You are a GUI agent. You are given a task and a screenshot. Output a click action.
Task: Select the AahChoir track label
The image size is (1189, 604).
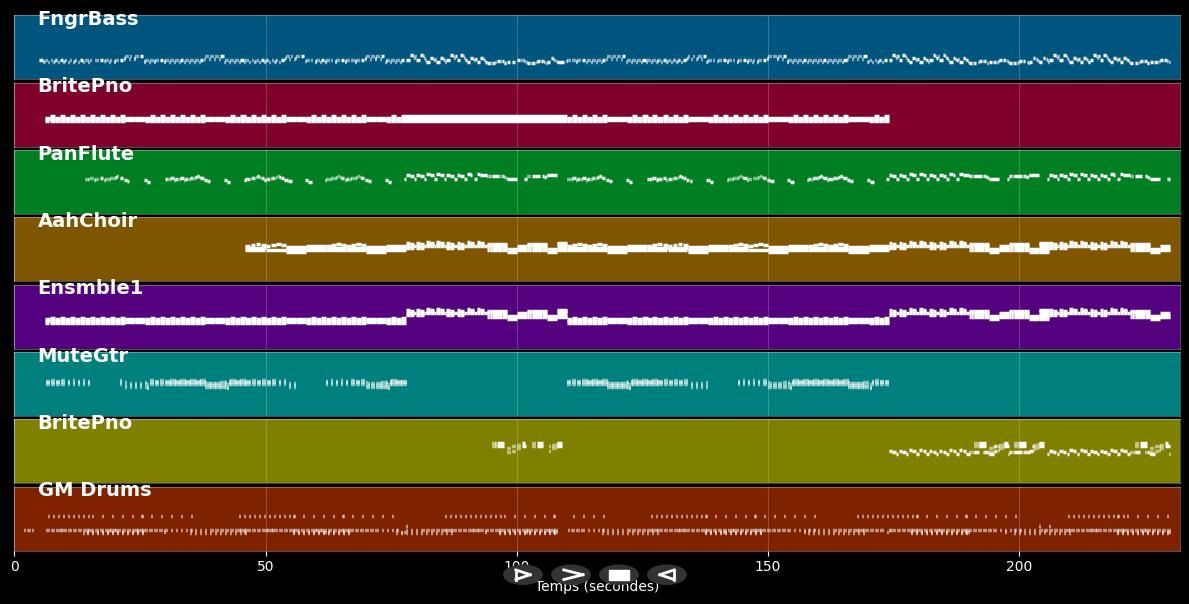coord(87,221)
